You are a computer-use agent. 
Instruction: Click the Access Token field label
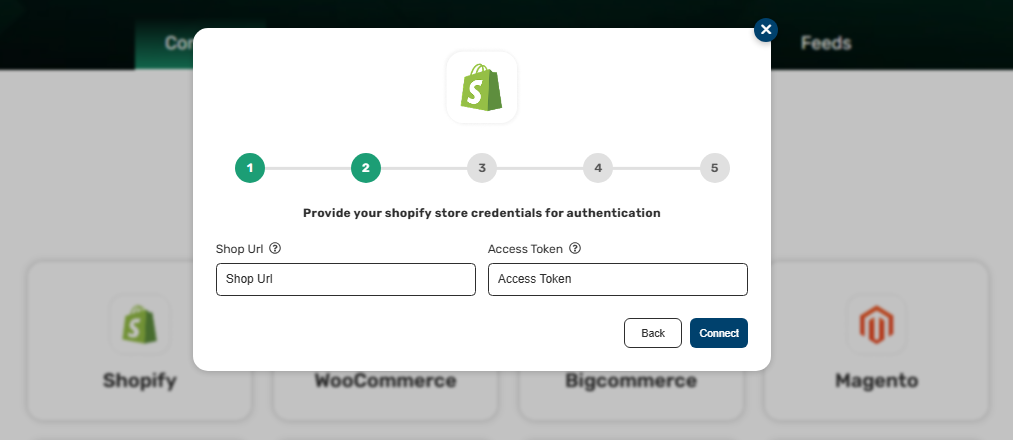point(525,249)
